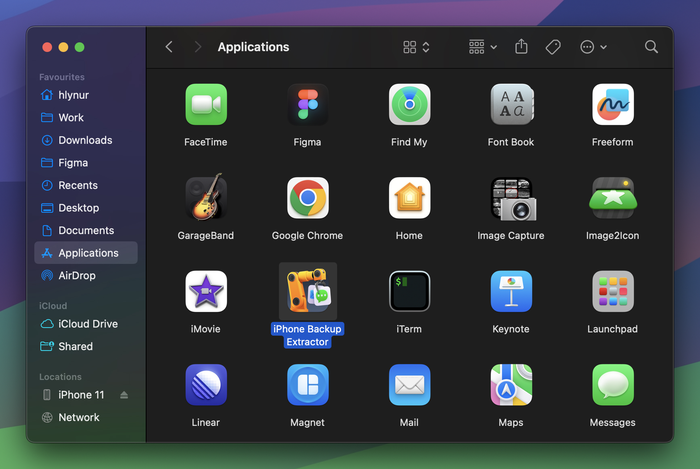Viewport: 700px width, 469px height.
Task: Open the More actions ellipsis menu
Action: 593,47
